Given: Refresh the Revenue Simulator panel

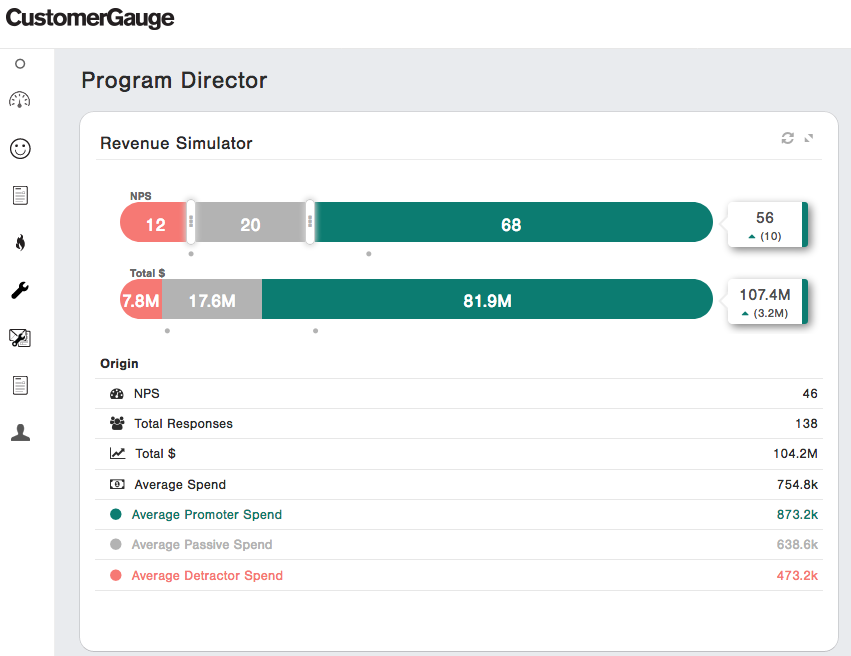Looking at the screenshot, I should [x=788, y=138].
